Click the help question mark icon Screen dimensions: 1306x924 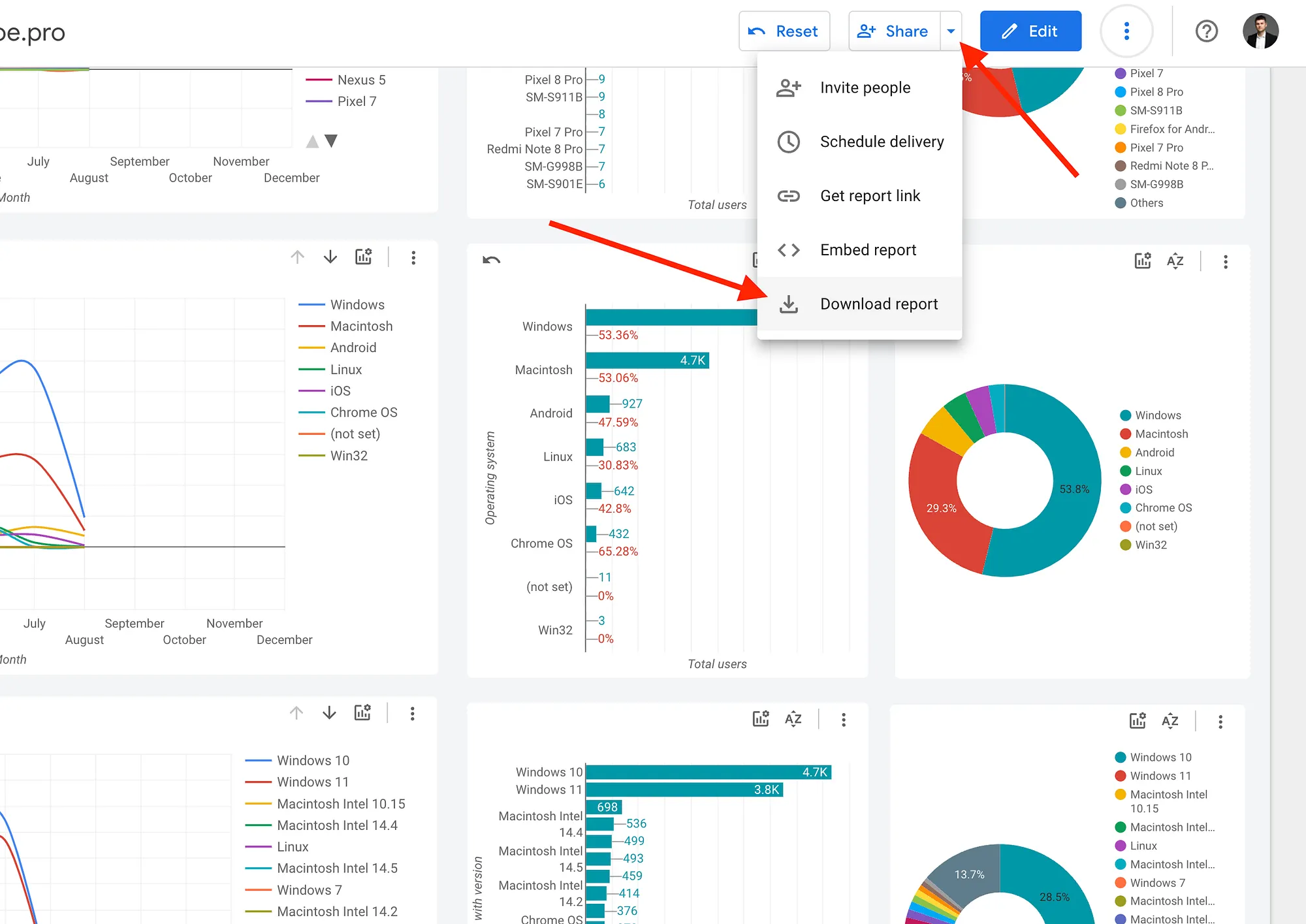pyautogui.click(x=1206, y=31)
